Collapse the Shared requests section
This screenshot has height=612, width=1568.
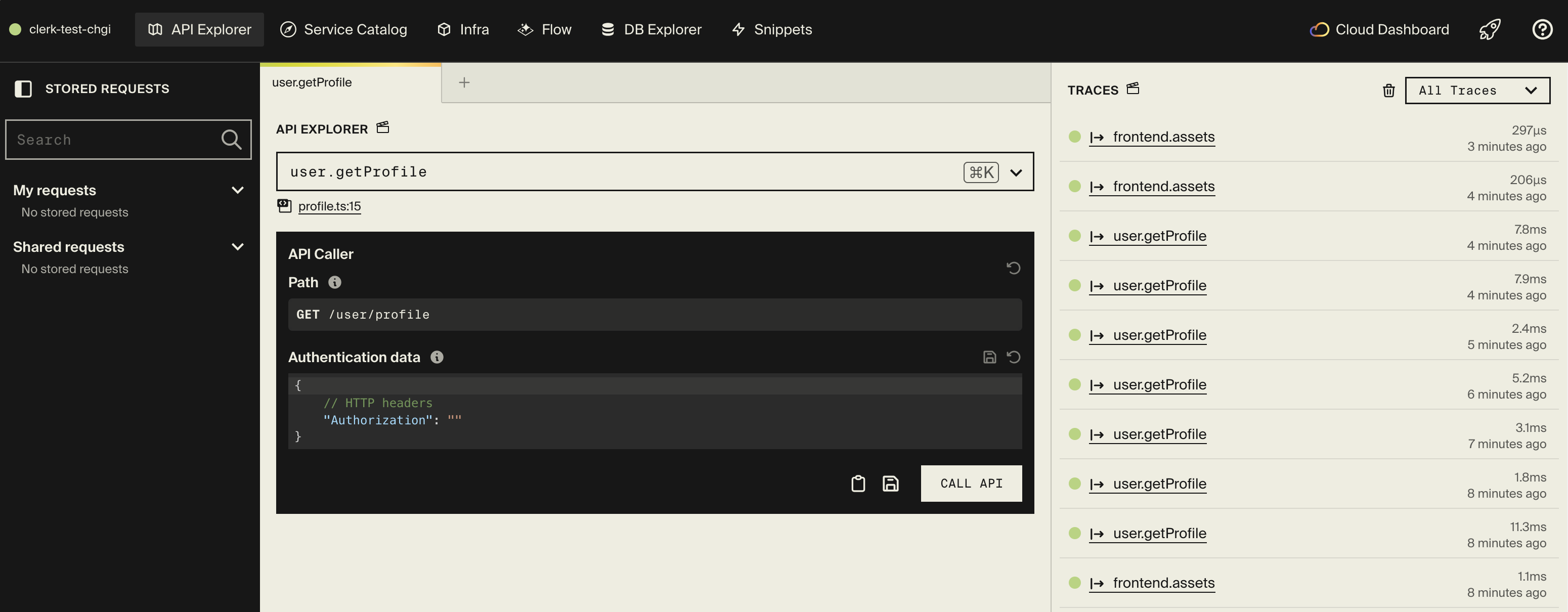(x=237, y=247)
